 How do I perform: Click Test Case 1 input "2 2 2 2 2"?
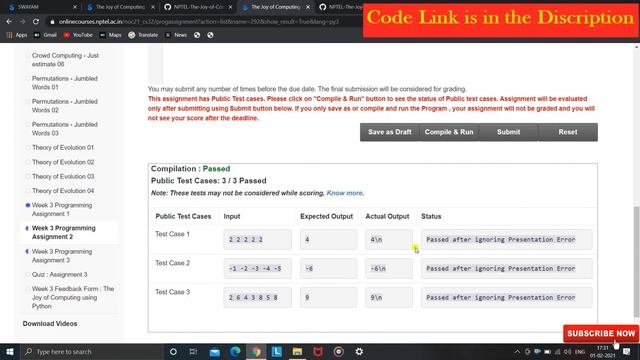pyautogui.click(x=258, y=240)
